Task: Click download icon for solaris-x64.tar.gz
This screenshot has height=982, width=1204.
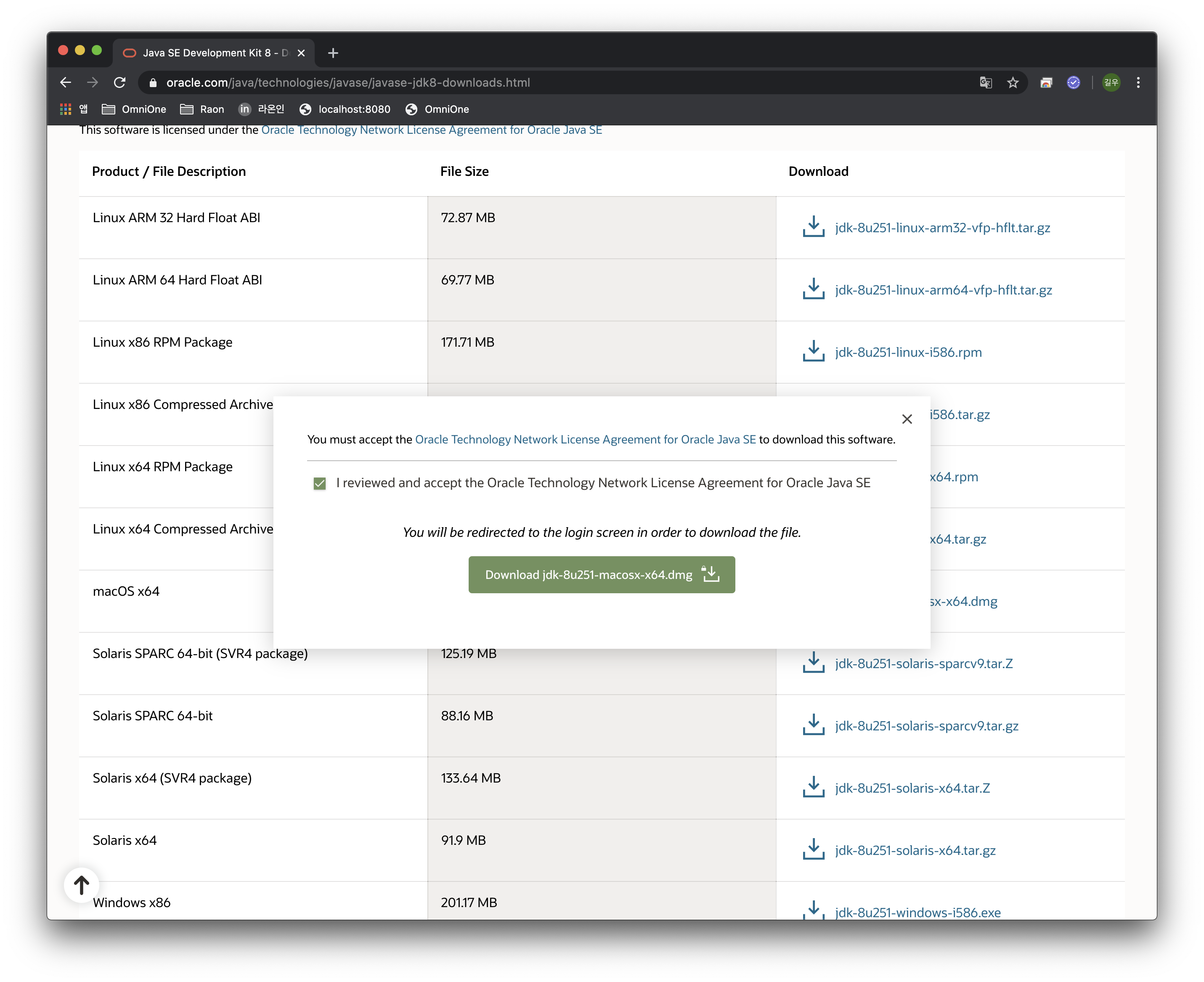Action: pos(813,849)
